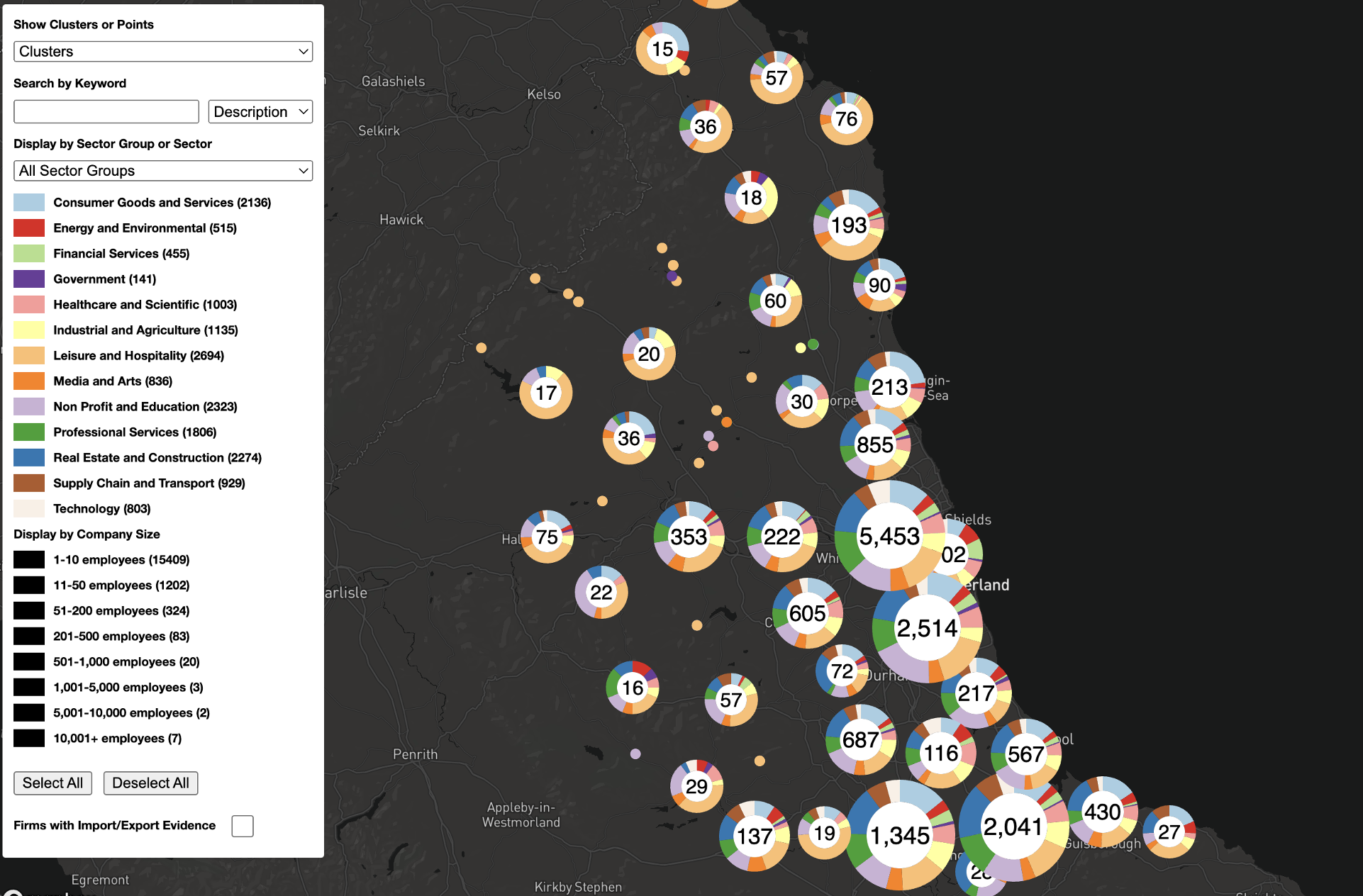Expand the Description search-field dropdown

point(260,111)
